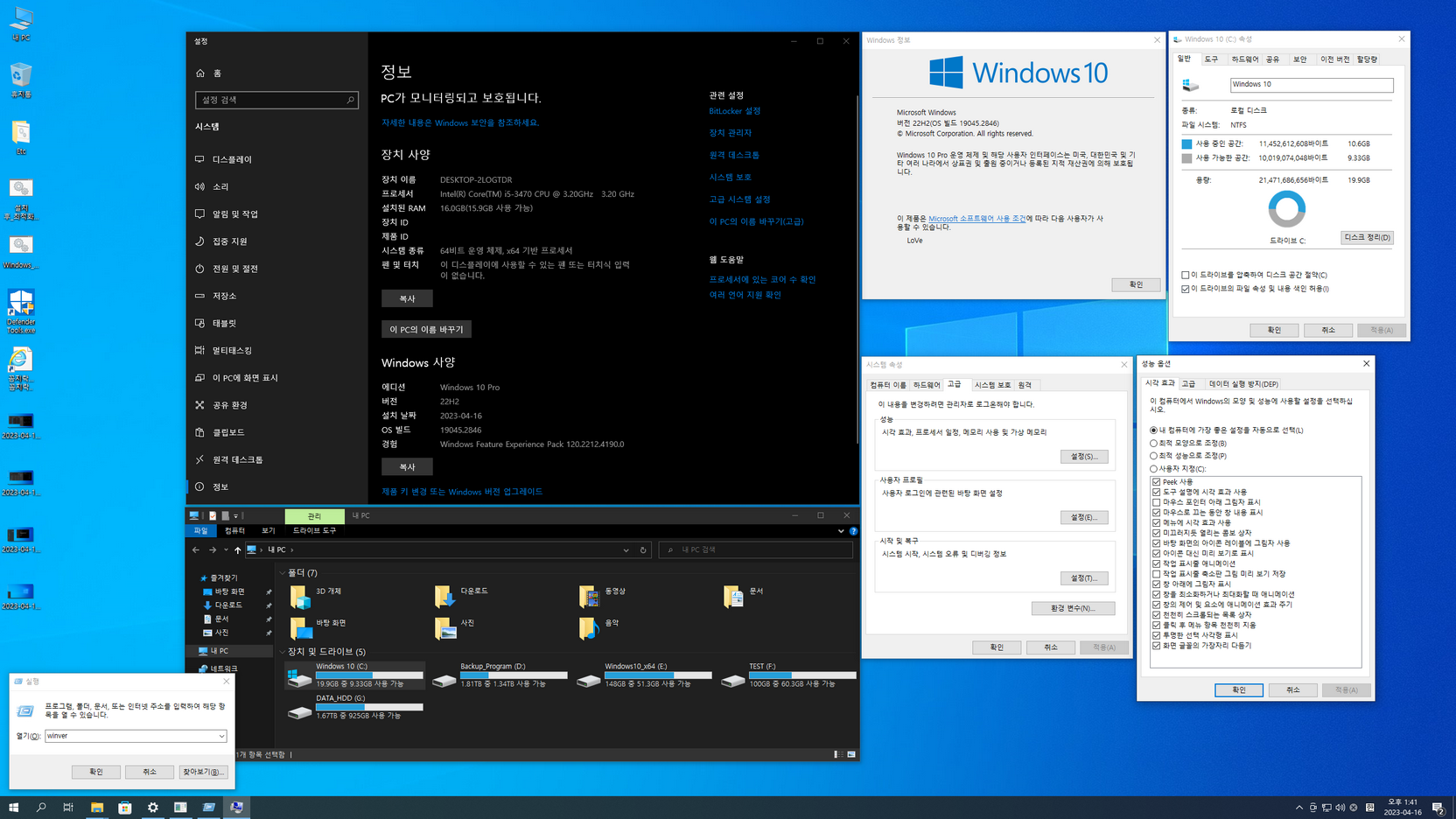This screenshot has width=1456, height=819.
Task: Open BitLocker 설정 link
Action: click(734, 111)
